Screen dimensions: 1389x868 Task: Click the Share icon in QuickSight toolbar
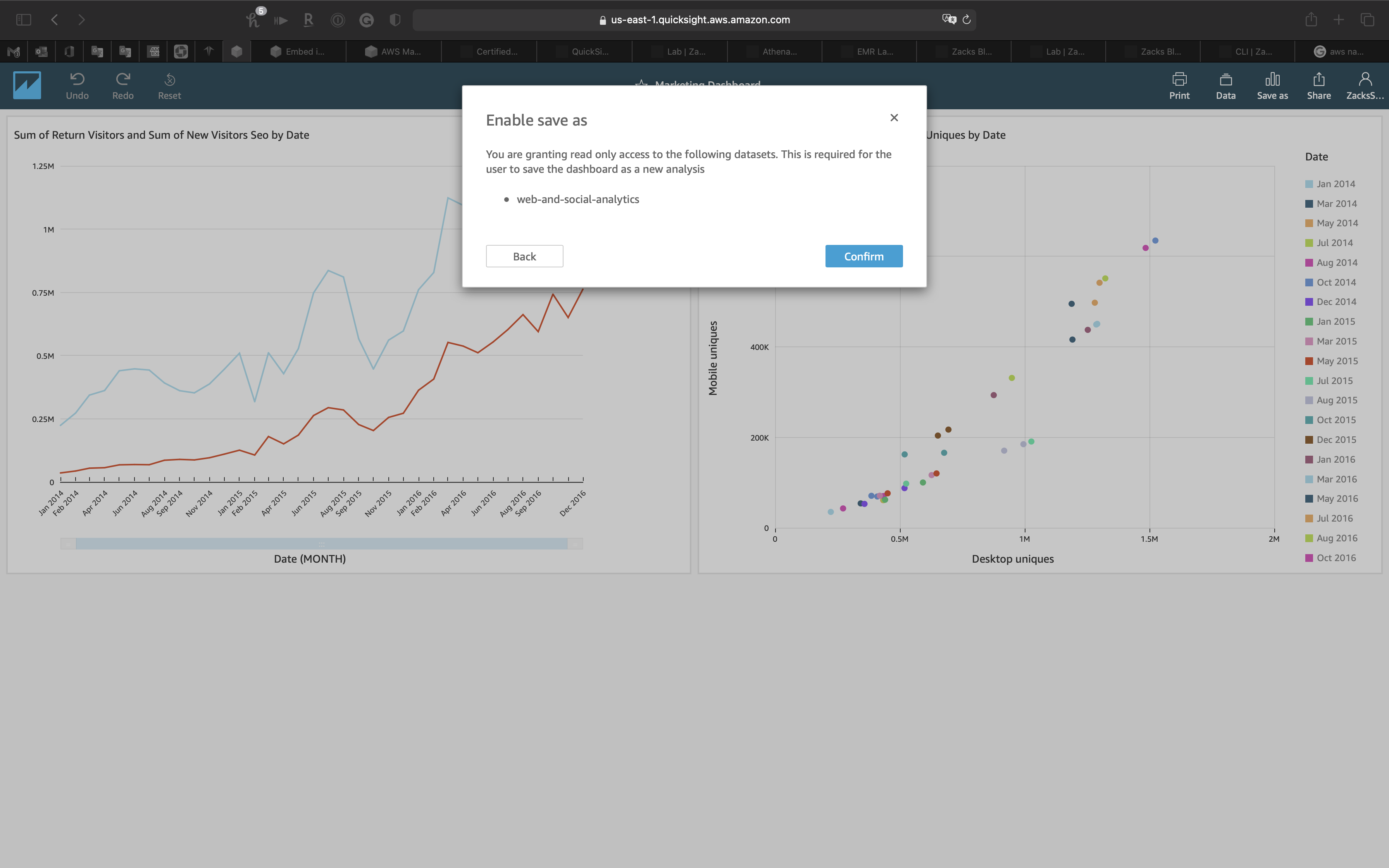click(x=1318, y=79)
